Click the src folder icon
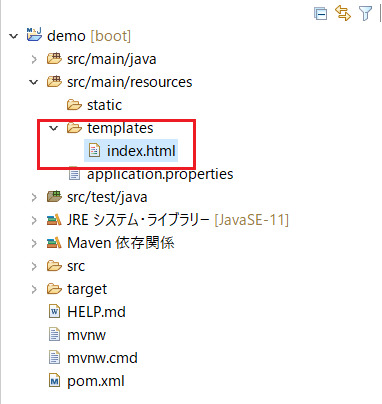 tap(54, 266)
